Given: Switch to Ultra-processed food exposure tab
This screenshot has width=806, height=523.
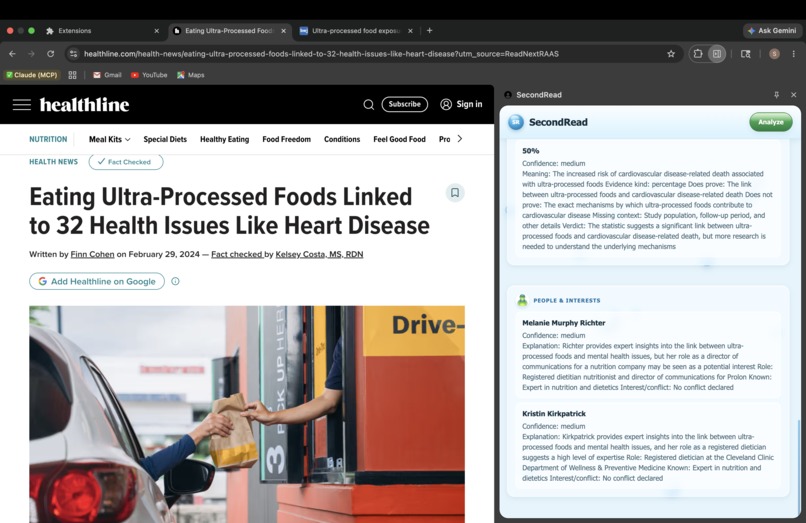Looking at the screenshot, I should pyautogui.click(x=356, y=31).
